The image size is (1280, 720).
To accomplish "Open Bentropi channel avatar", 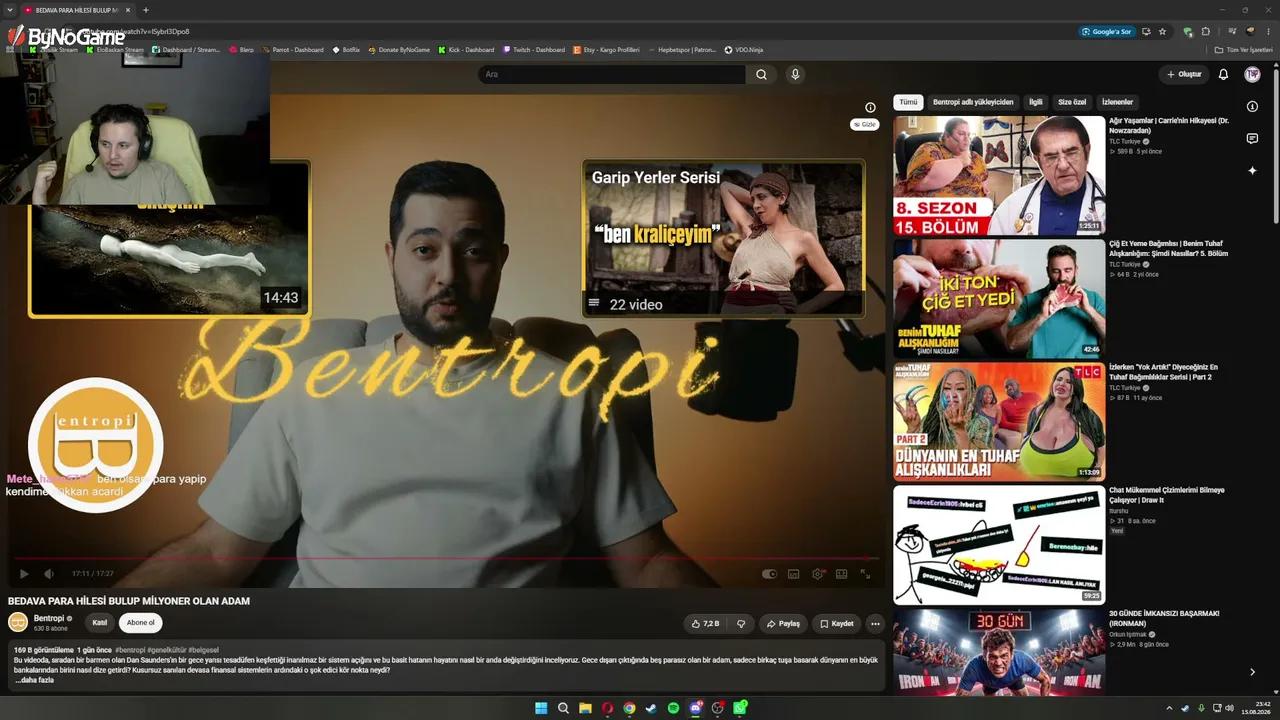I will pos(18,622).
